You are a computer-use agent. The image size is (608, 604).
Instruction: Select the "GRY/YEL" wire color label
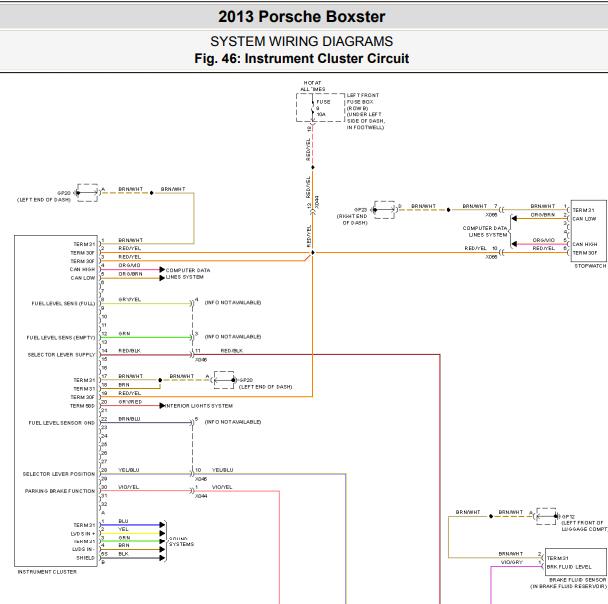129,300
